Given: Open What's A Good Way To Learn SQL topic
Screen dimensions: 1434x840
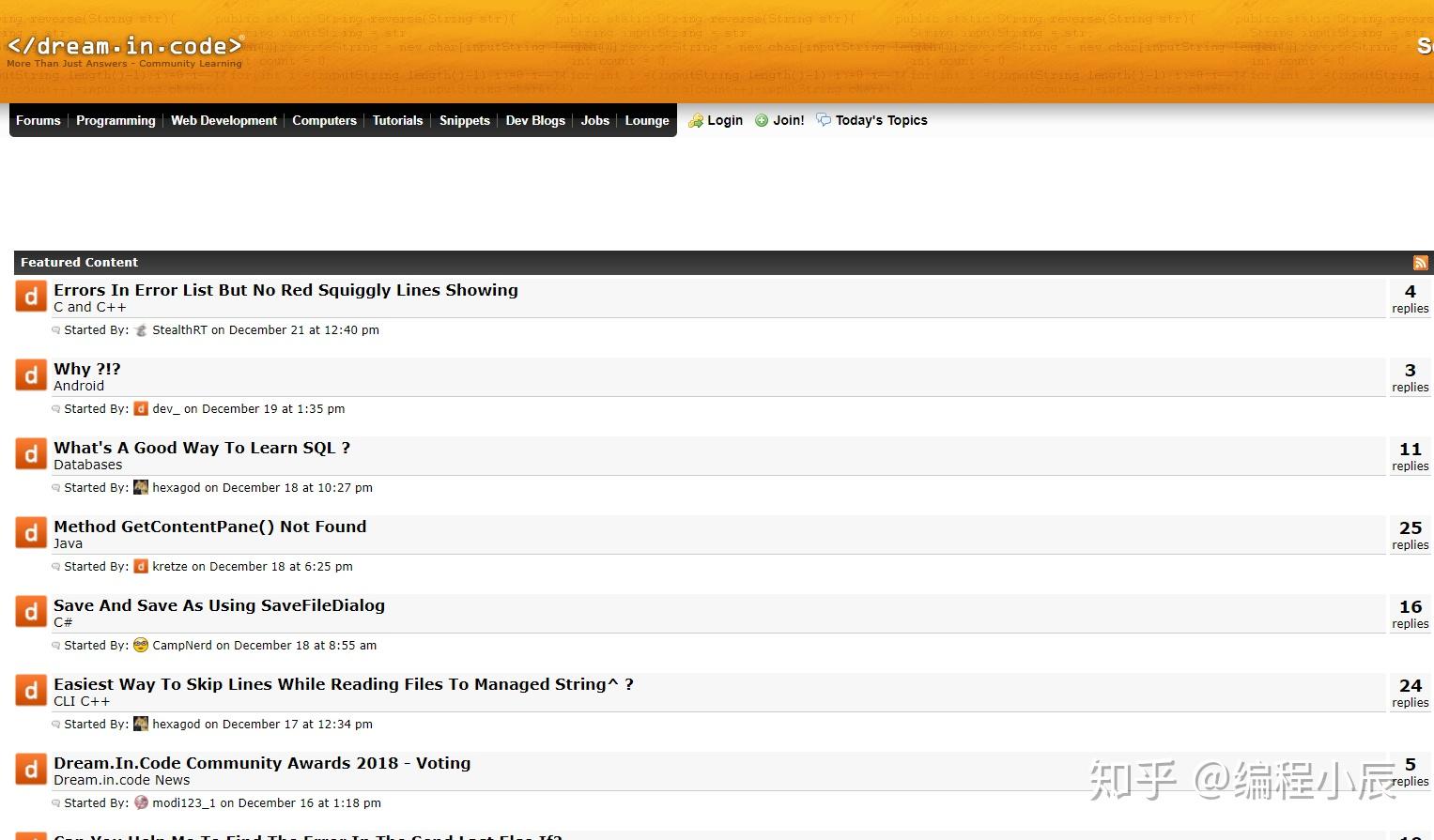Looking at the screenshot, I should pyautogui.click(x=202, y=448).
